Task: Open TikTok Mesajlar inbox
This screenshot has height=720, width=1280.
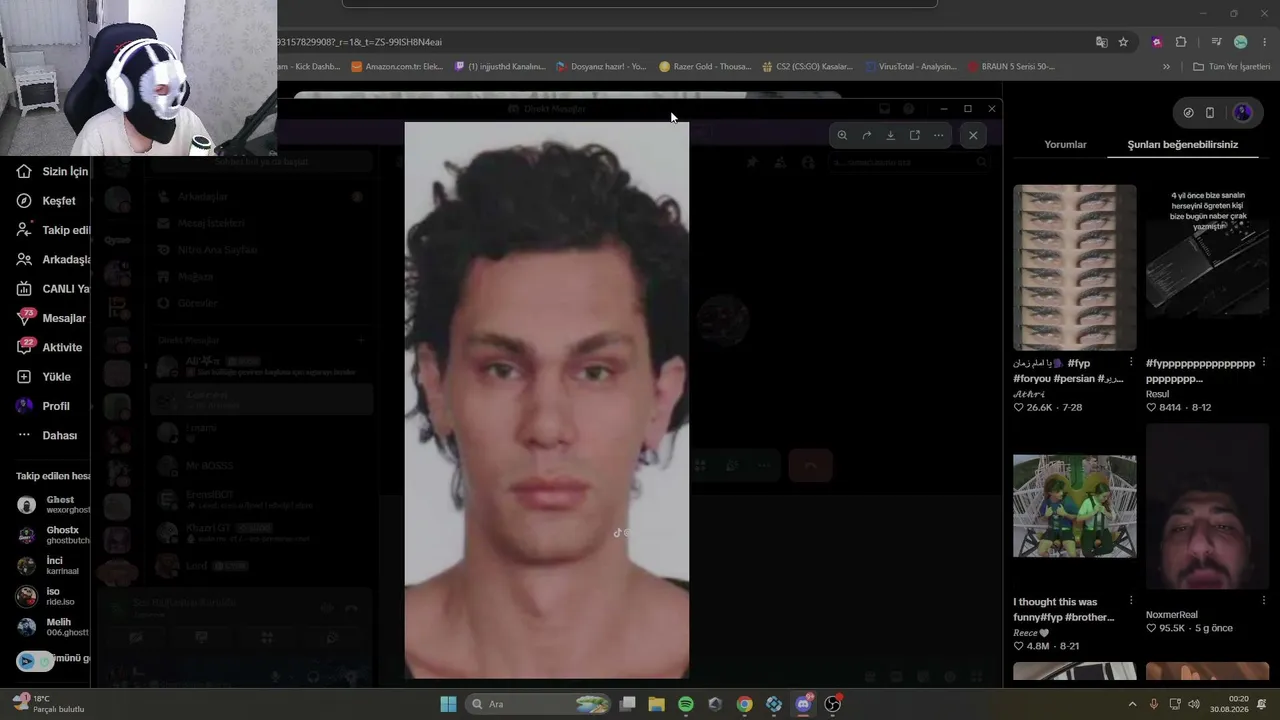Action: 51,318
